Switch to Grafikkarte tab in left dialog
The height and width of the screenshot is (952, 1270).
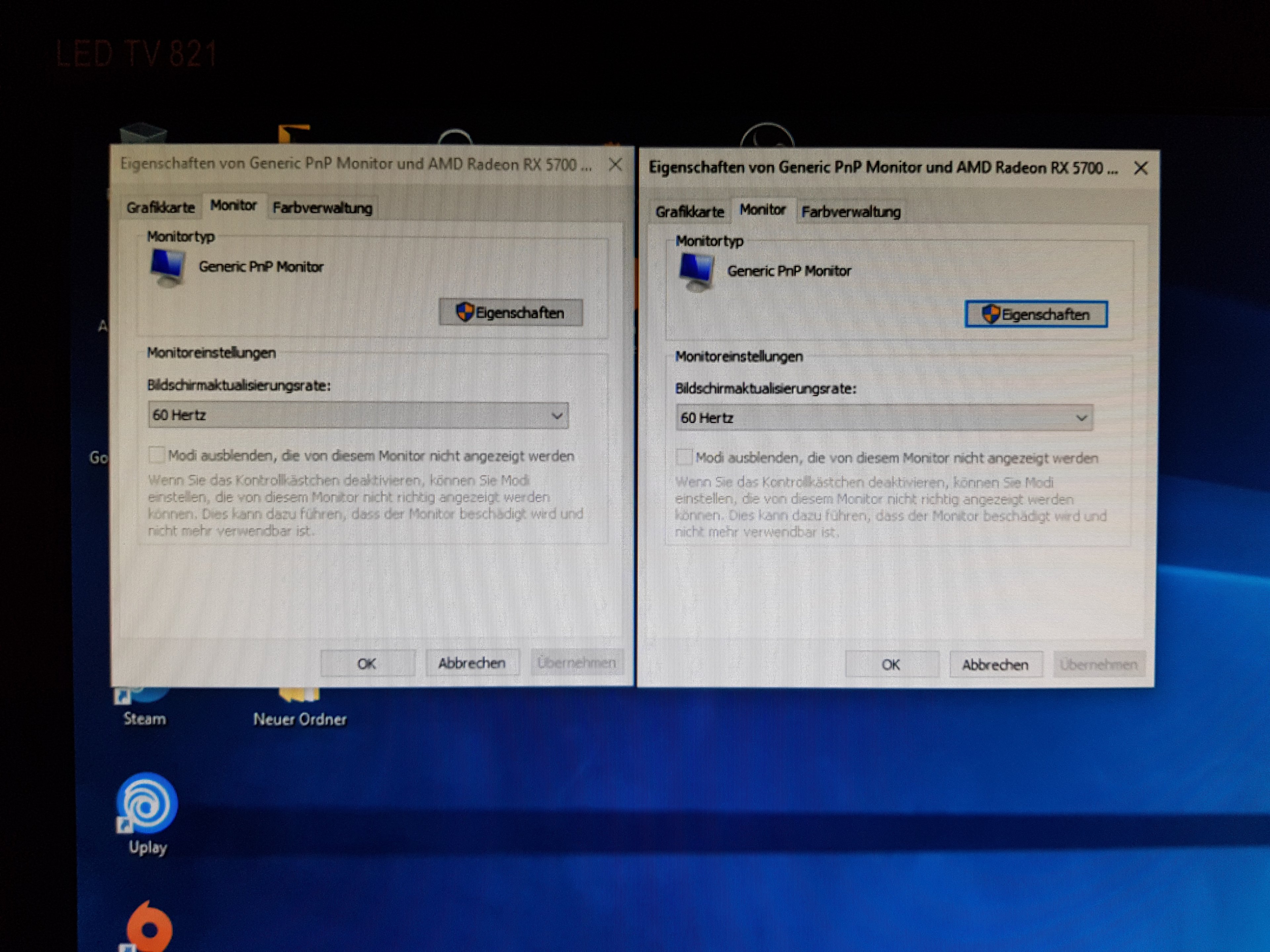click(x=161, y=208)
